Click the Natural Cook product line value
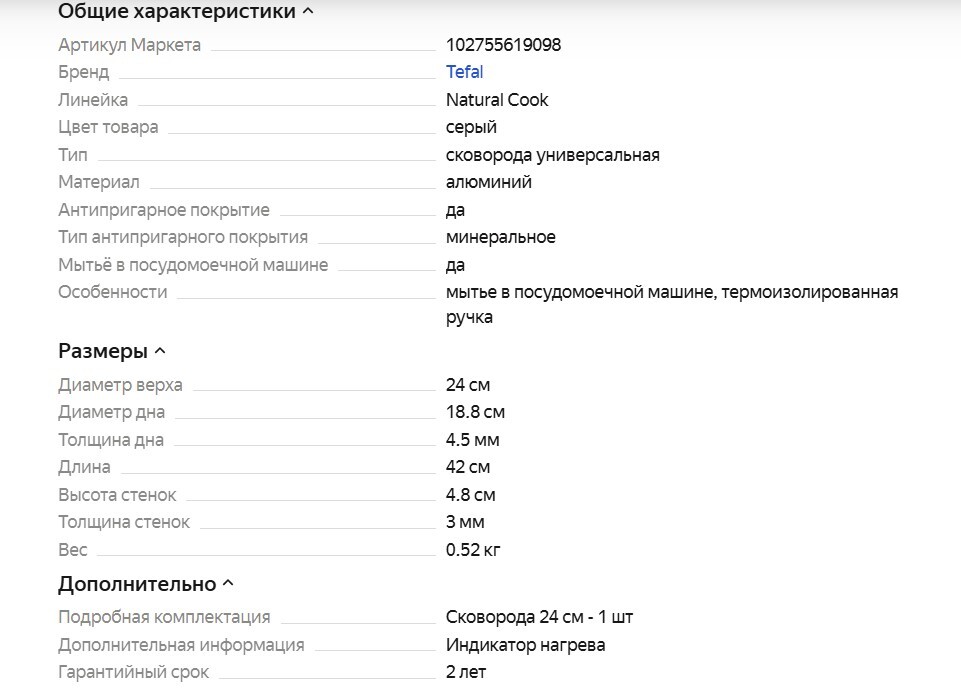The height and width of the screenshot is (690, 961). point(497,100)
